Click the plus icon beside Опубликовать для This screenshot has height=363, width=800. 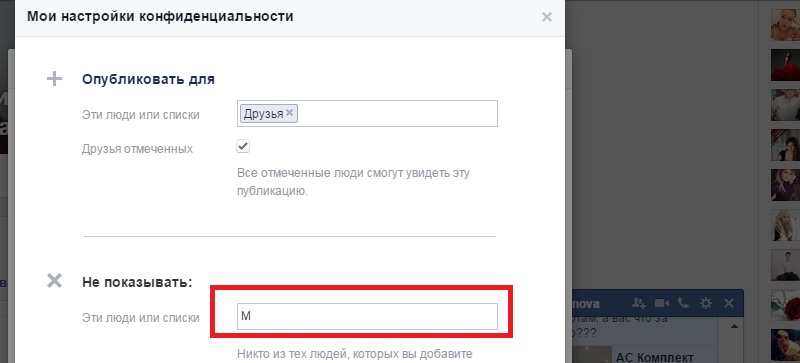coord(54,79)
